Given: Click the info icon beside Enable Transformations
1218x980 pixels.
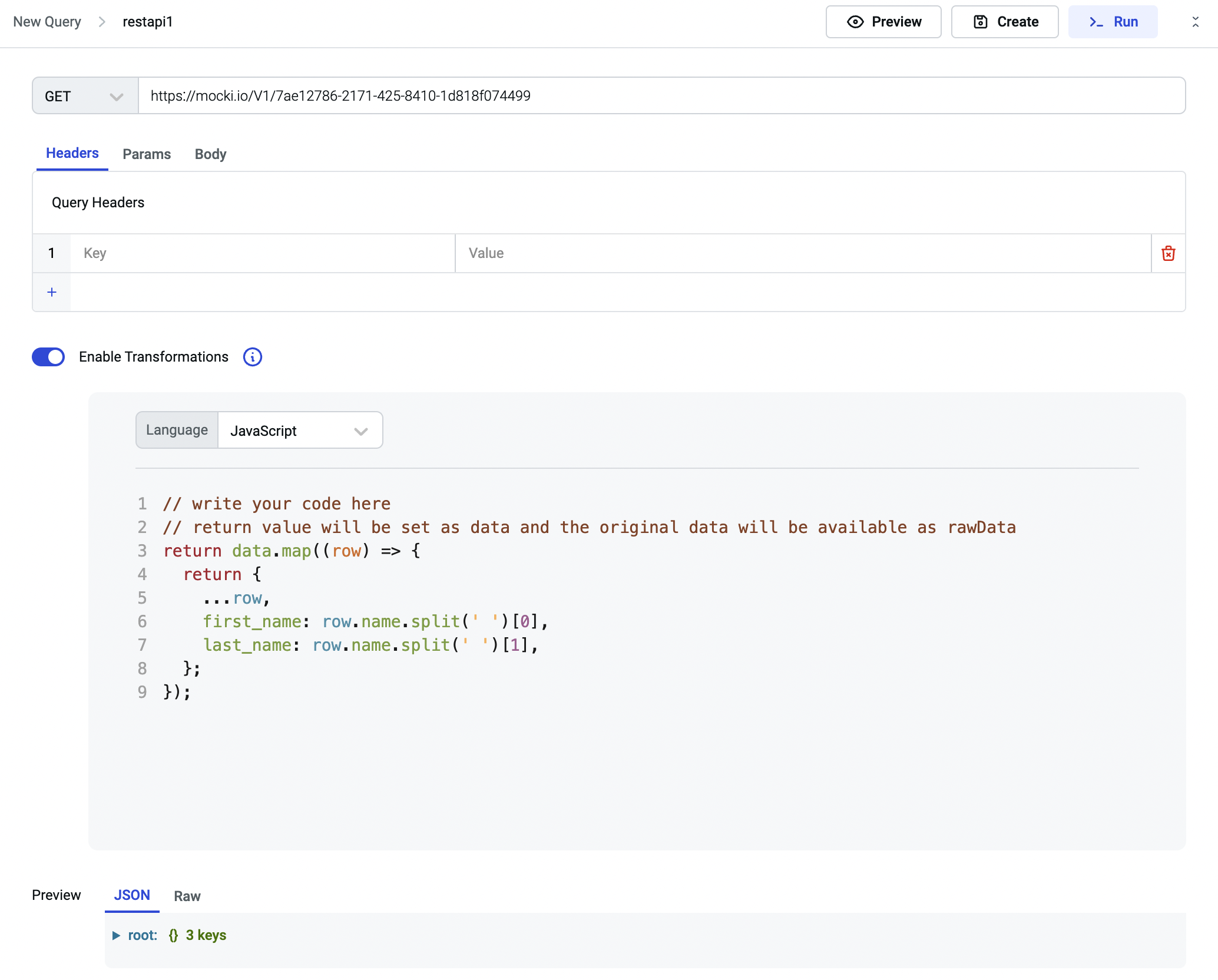Looking at the screenshot, I should 253,357.
